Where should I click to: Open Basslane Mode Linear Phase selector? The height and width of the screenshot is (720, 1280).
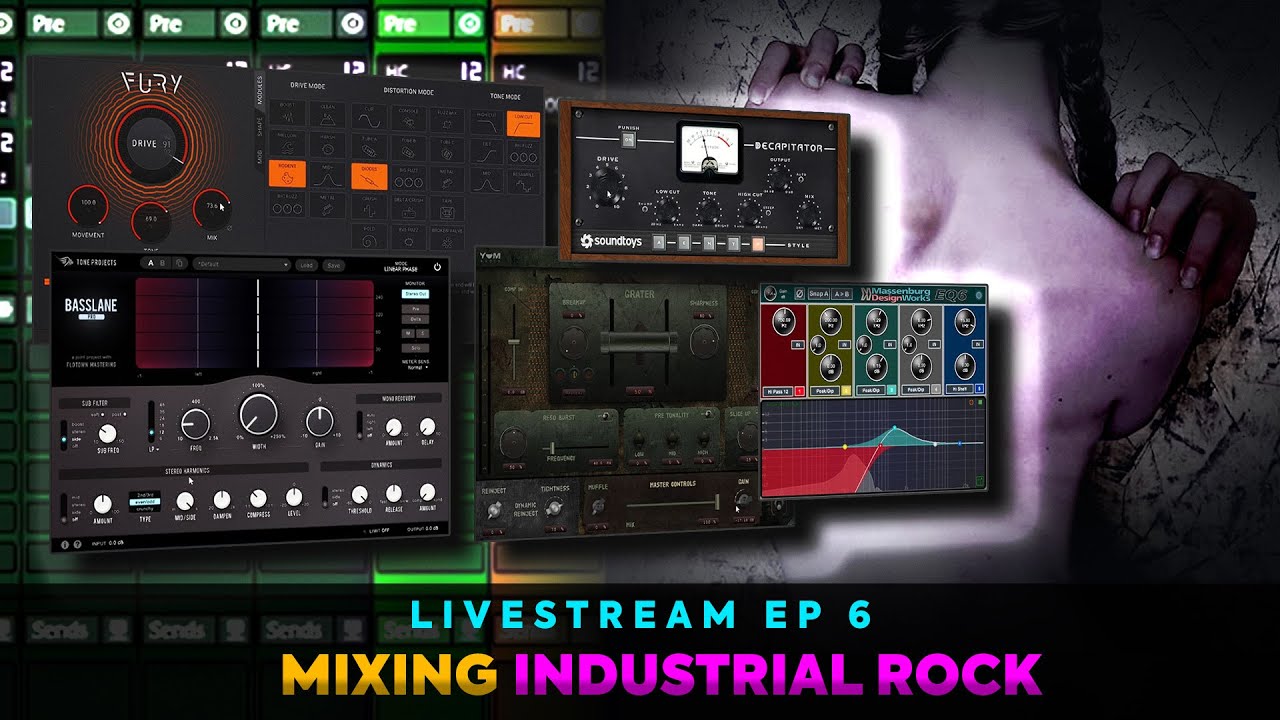tap(401, 266)
